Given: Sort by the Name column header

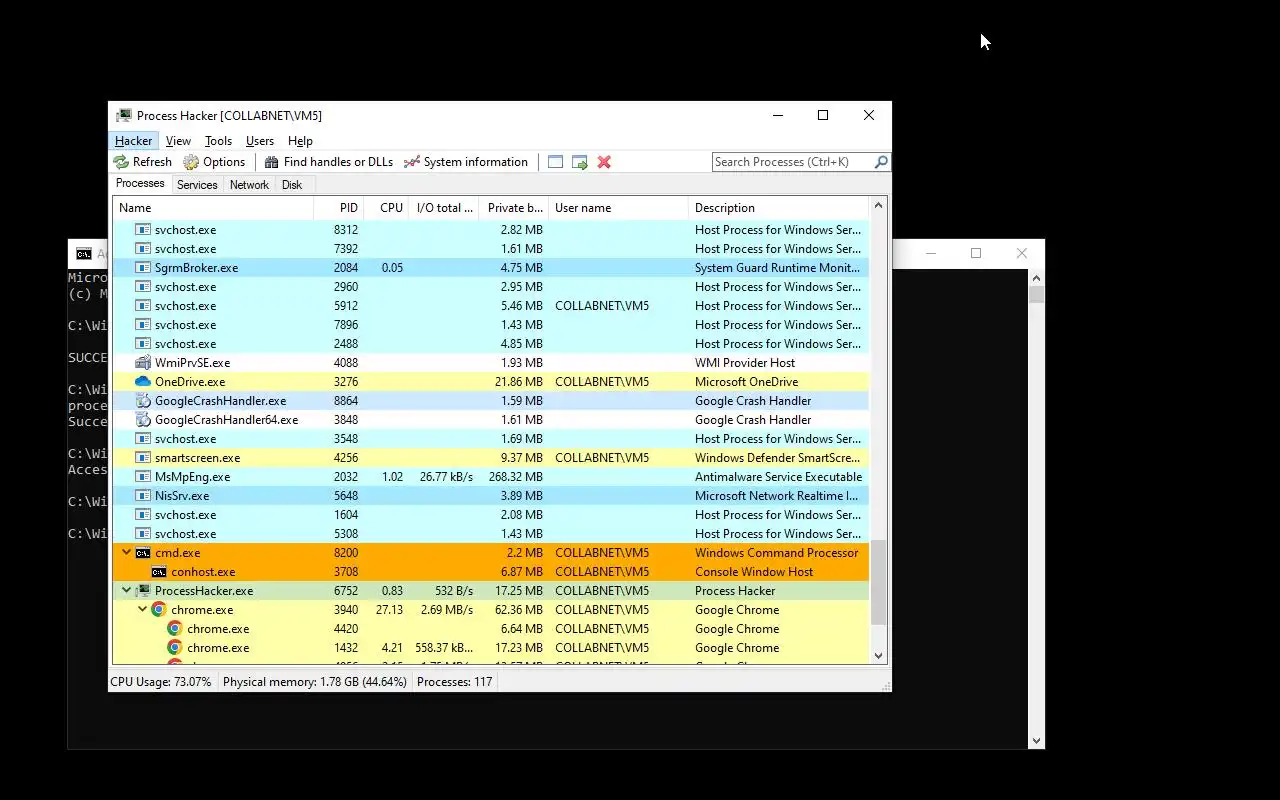Looking at the screenshot, I should click(x=213, y=208).
